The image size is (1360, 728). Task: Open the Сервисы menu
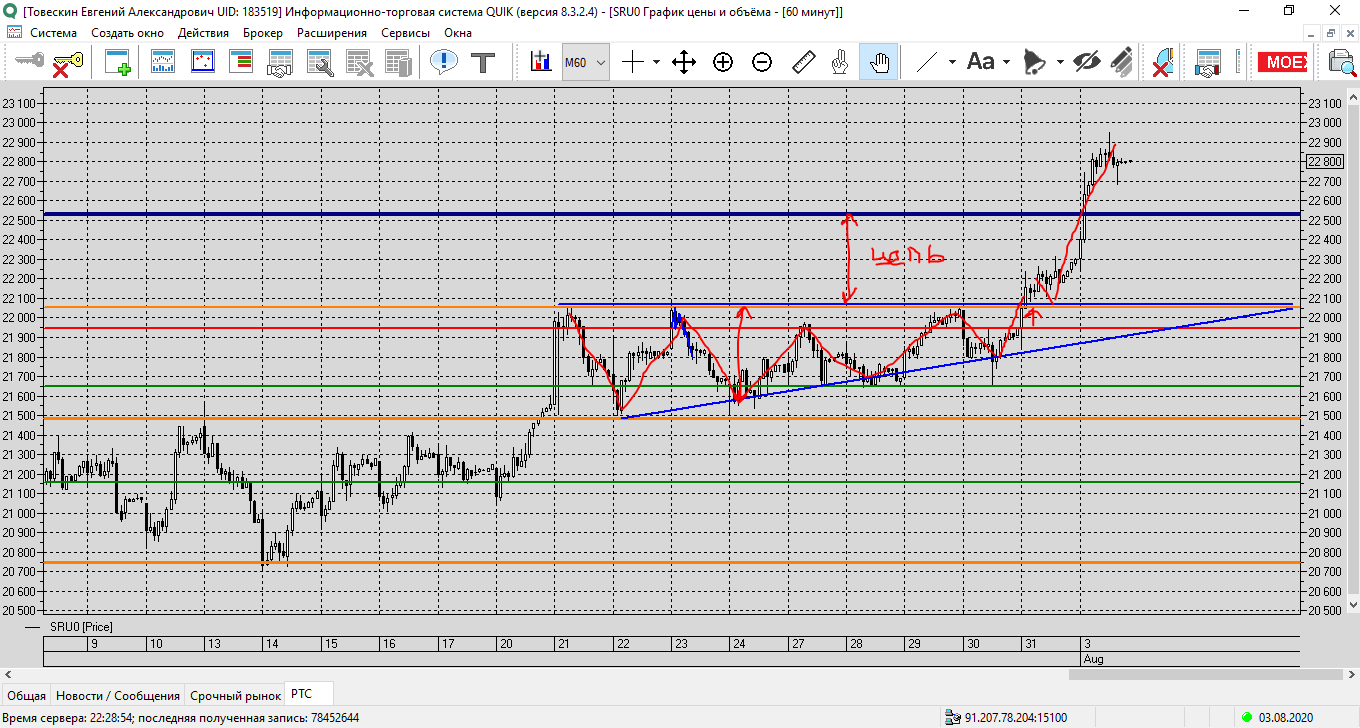(405, 32)
